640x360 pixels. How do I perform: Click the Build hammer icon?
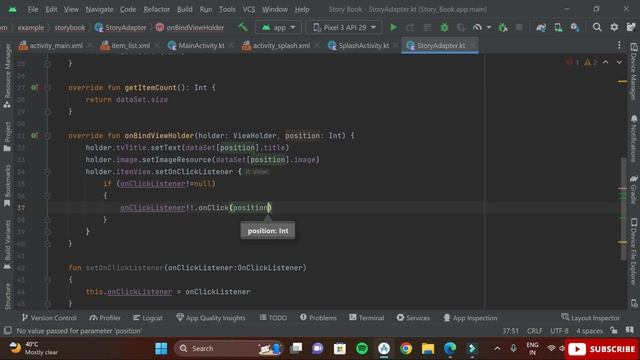point(243,27)
